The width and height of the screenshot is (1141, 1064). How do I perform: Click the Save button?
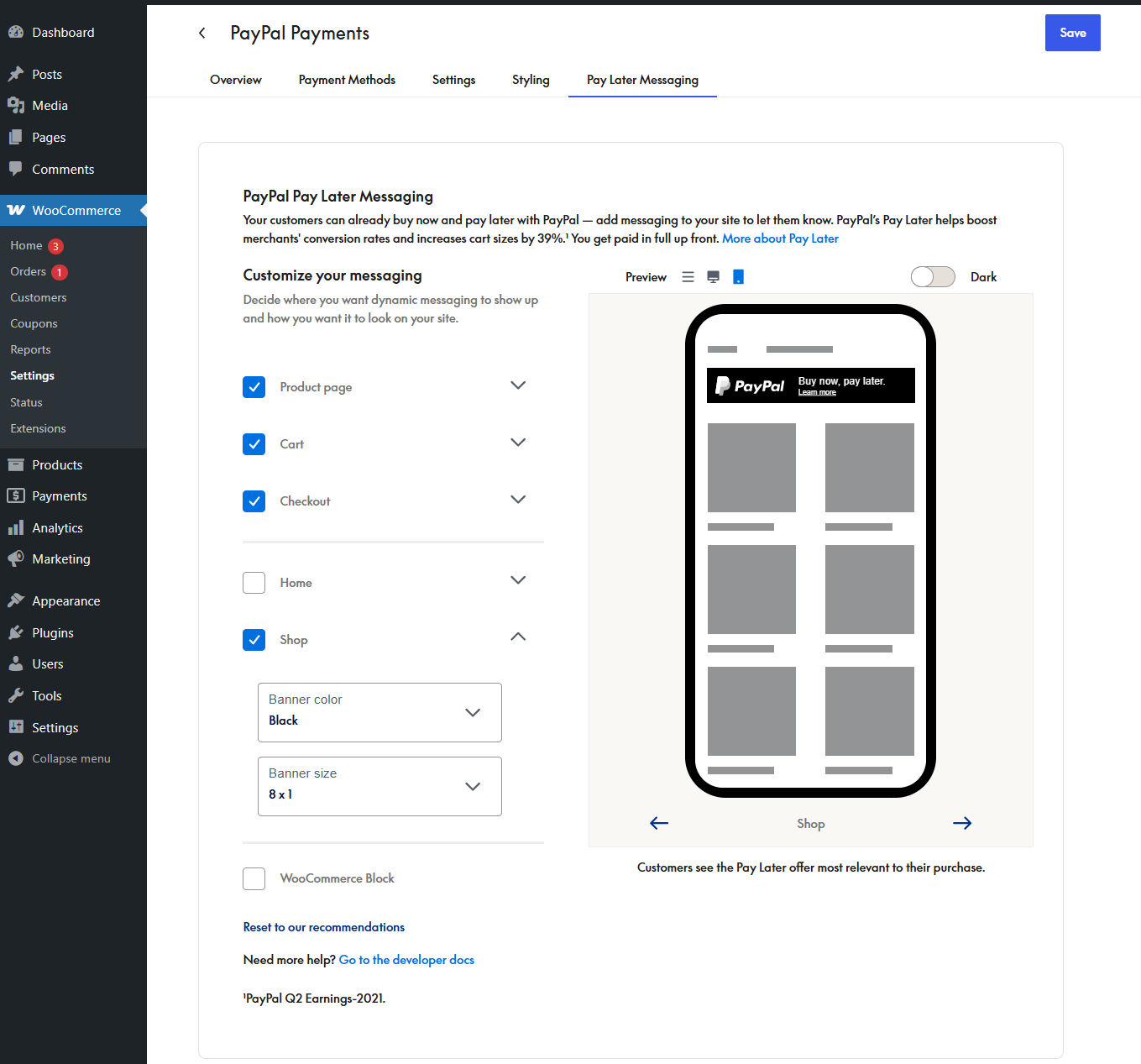(x=1072, y=33)
